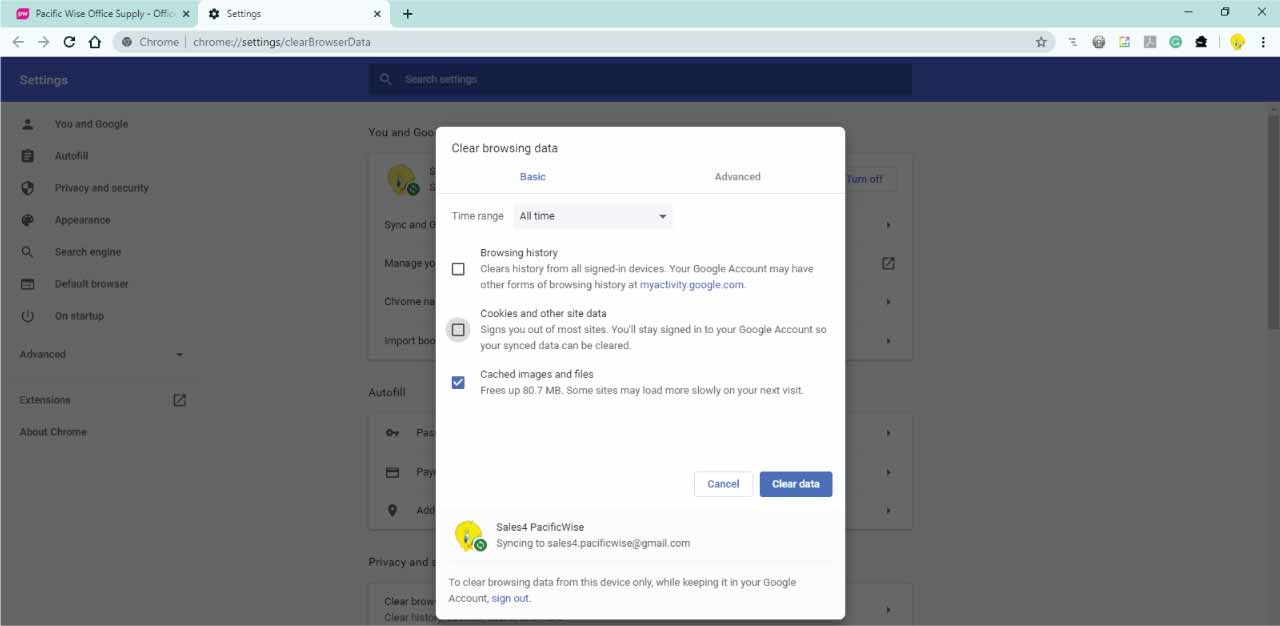The height and width of the screenshot is (626, 1280).
Task: Click the clipboard Autofill sidebar icon
Action: click(x=28, y=156)
